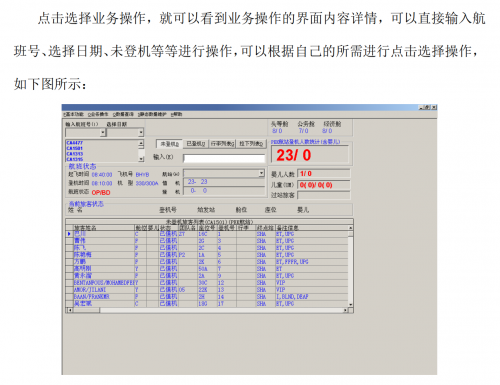Open the 帮助 menu
500x385 pixels.
pos(177,114)
